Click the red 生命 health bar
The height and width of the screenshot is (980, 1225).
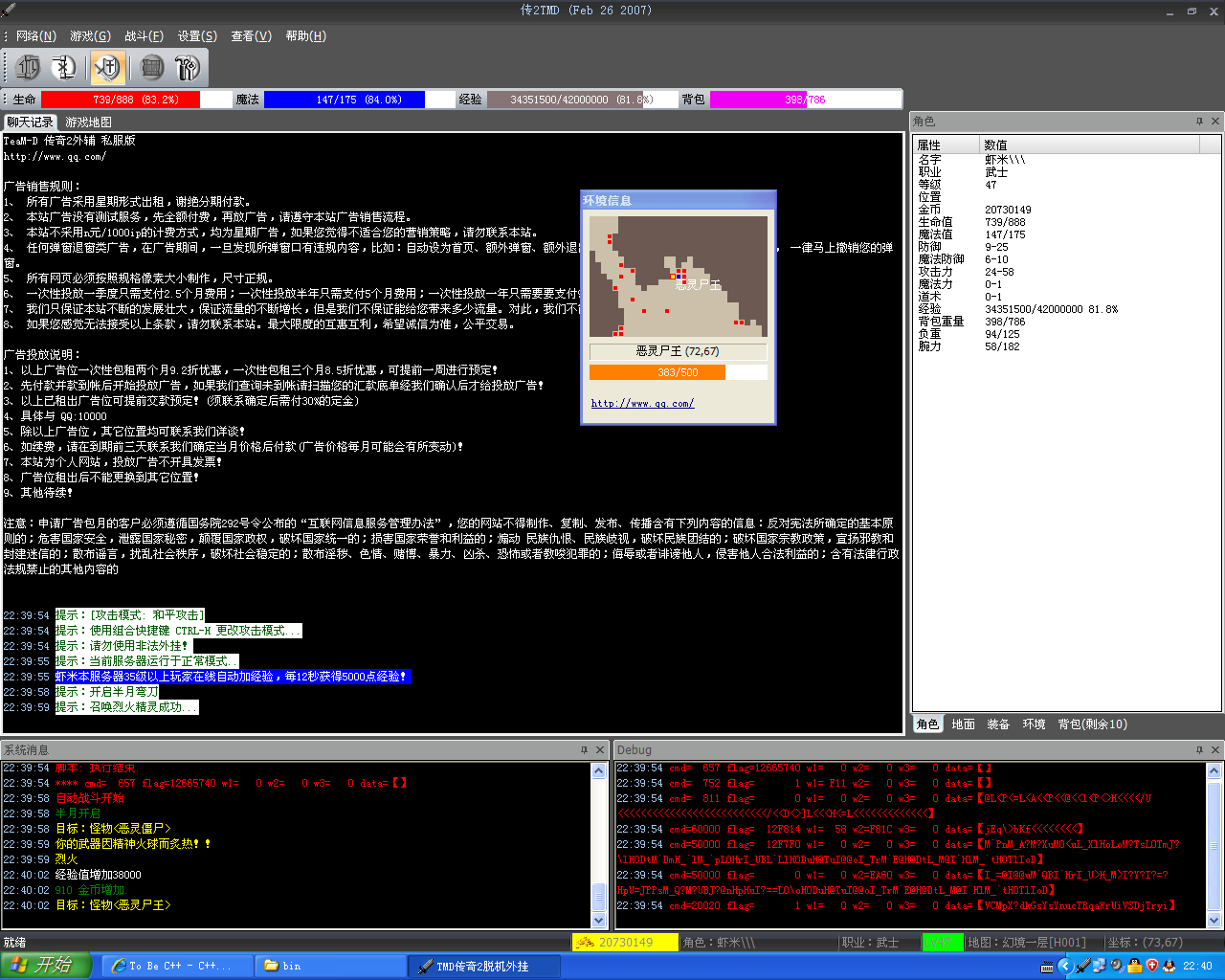click(137, 100)
